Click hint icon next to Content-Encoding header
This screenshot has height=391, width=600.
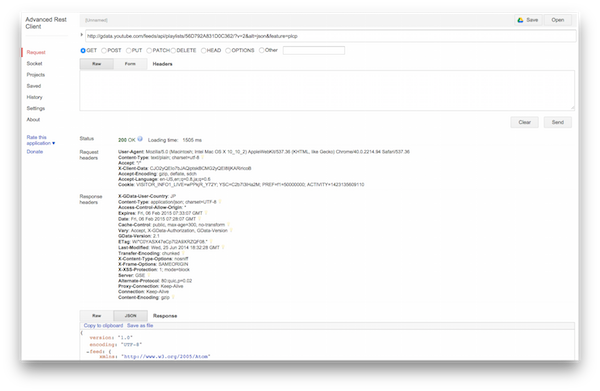coord(173,297)
